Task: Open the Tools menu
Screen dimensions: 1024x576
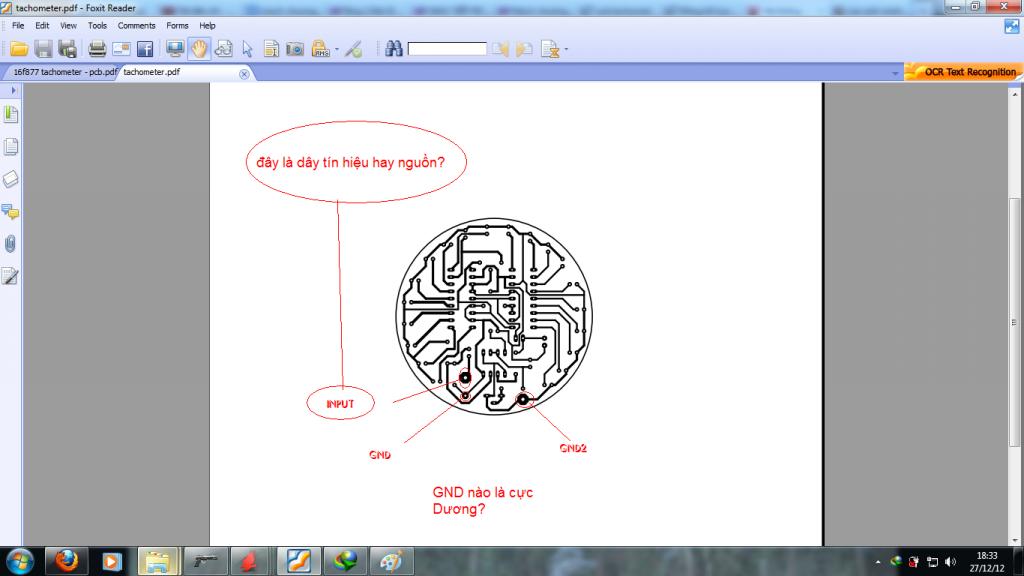Action: point(97,25)
